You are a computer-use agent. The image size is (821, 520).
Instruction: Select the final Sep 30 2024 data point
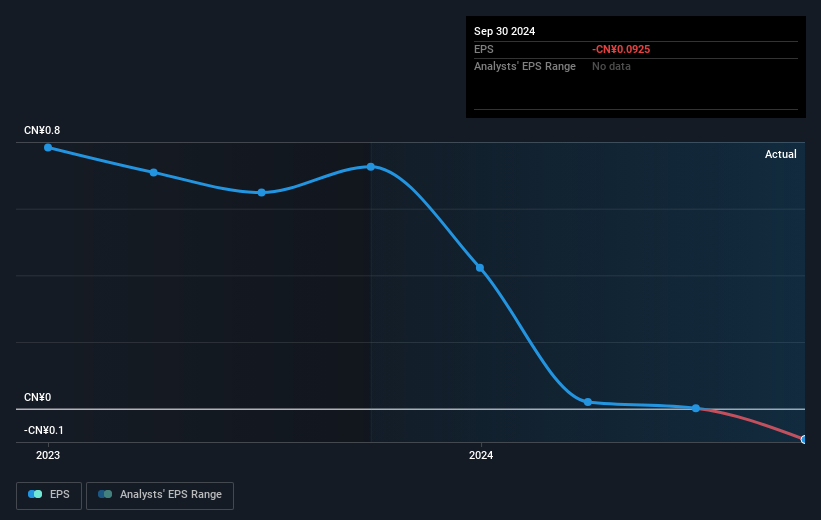(x=804, y=439)
